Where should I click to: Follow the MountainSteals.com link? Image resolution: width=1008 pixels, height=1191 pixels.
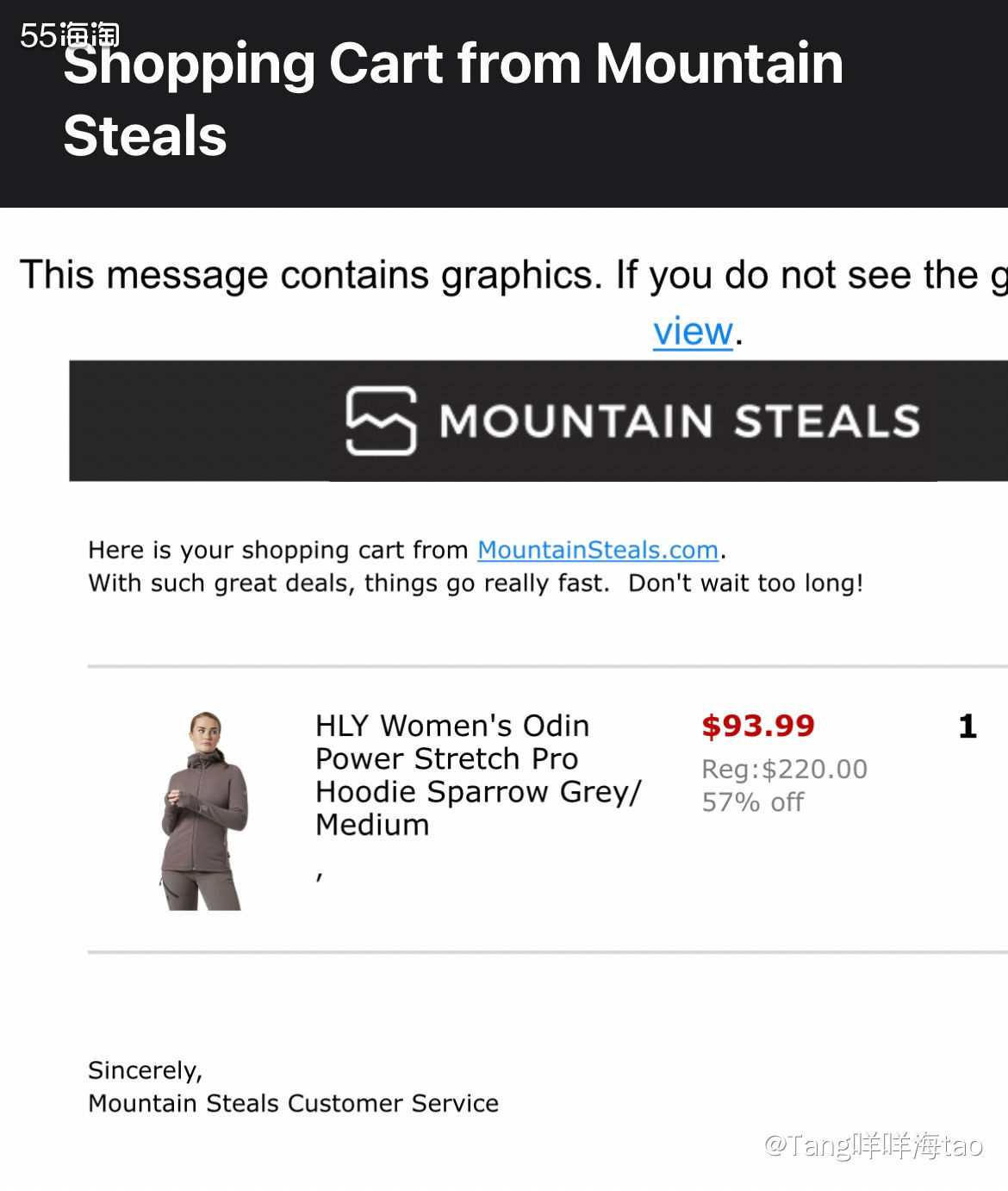point(598,550)
